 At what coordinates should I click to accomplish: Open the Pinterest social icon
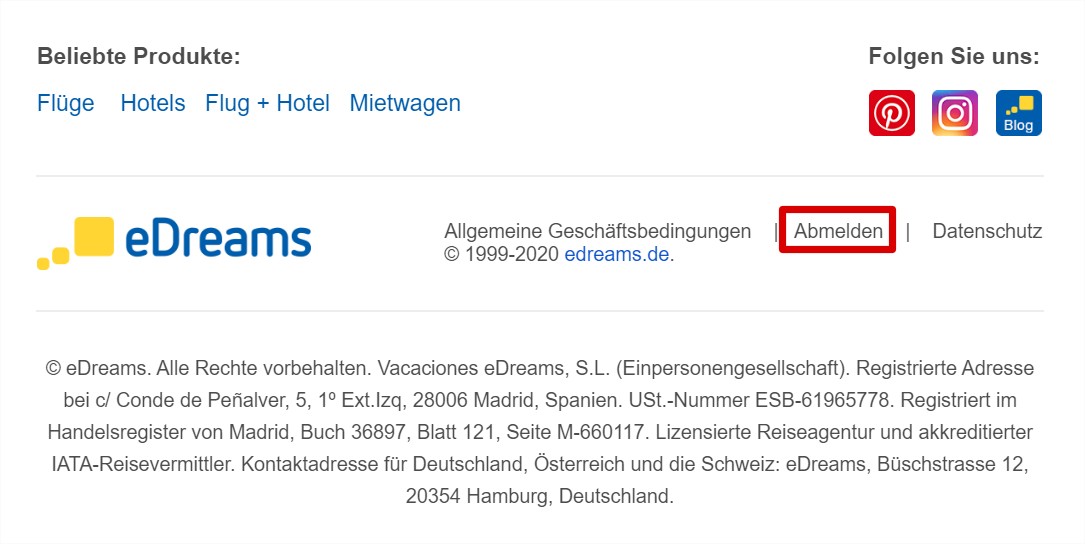(891, 113)
